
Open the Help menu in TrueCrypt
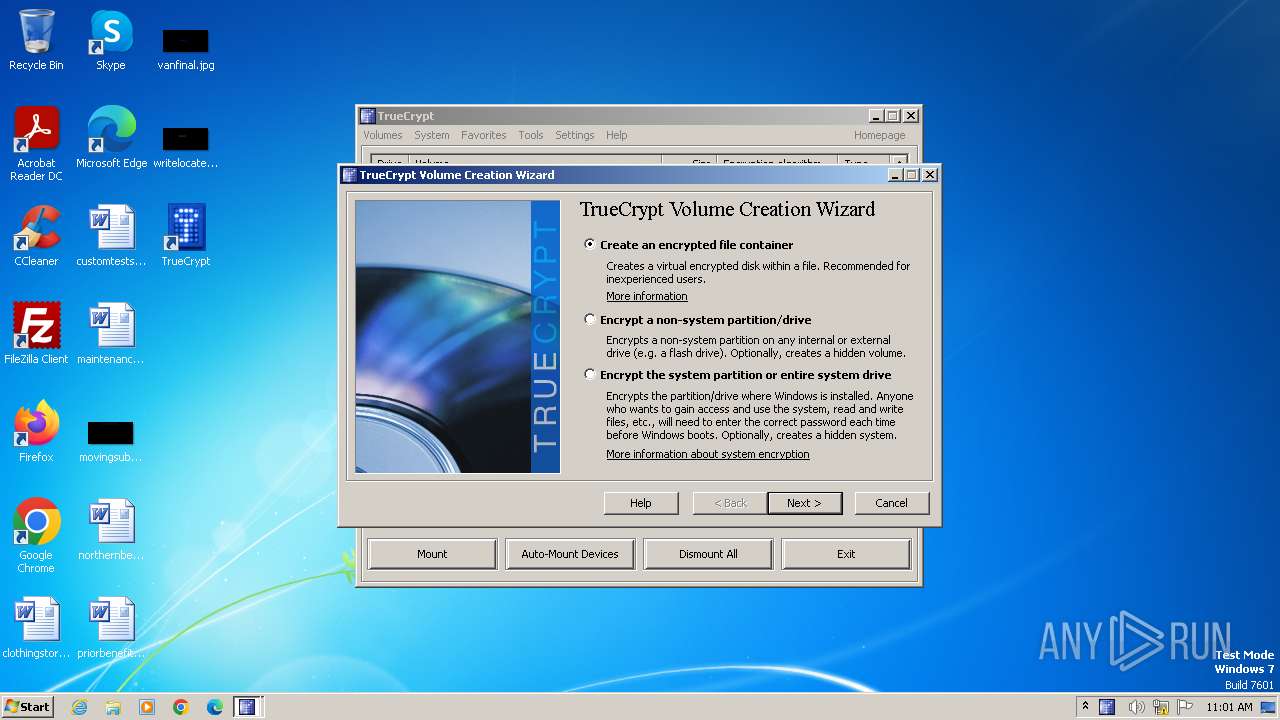click(617, 135)
